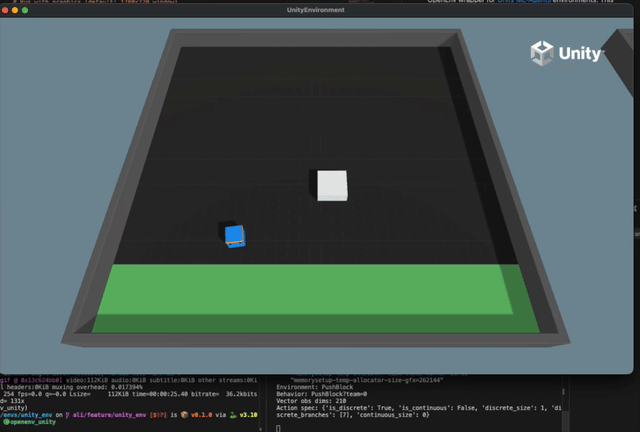Click the blue agent cube
Screen dimensions: 640x432
(x=235, y=236)
